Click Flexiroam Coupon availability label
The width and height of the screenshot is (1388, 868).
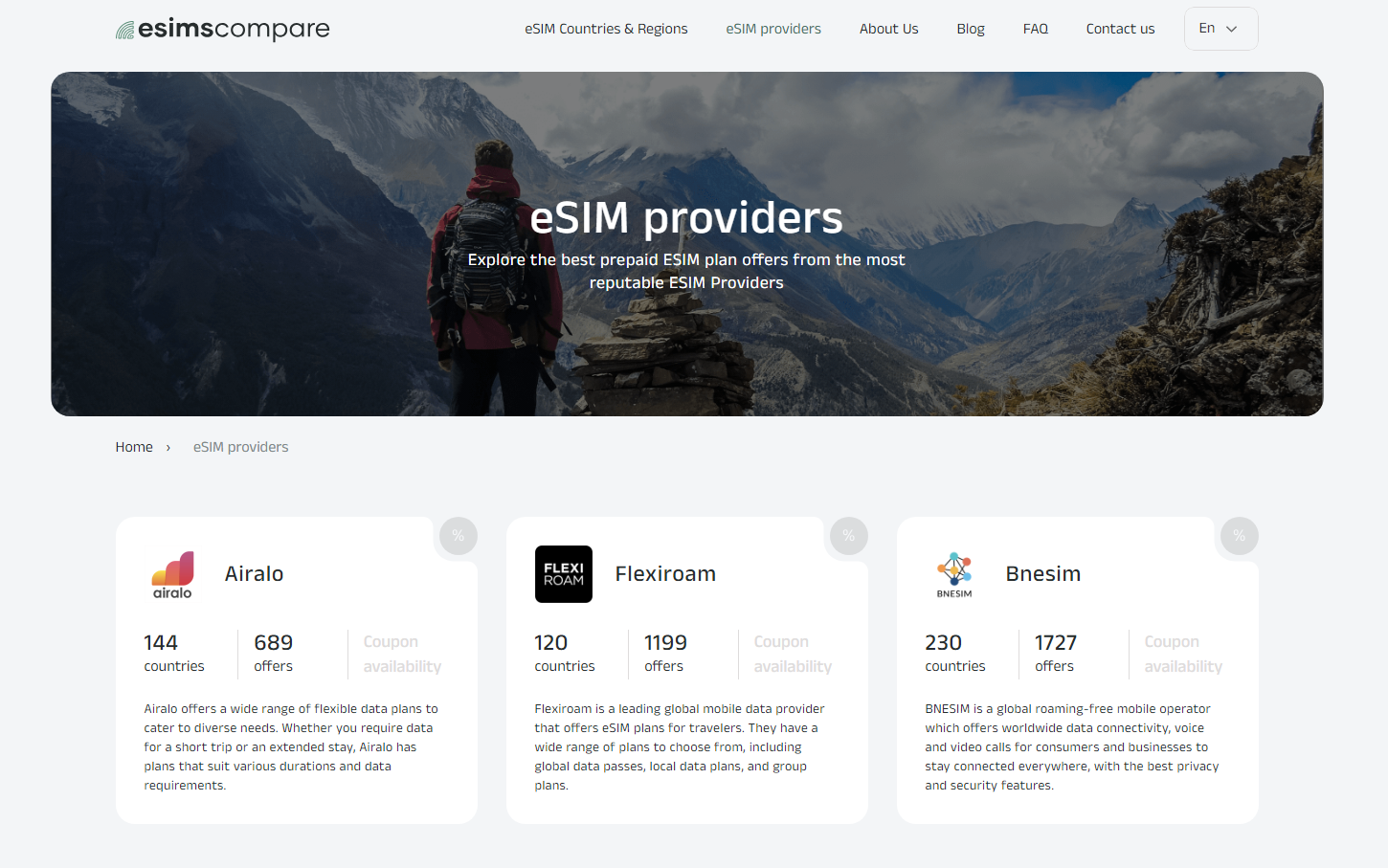click(793, 654)
